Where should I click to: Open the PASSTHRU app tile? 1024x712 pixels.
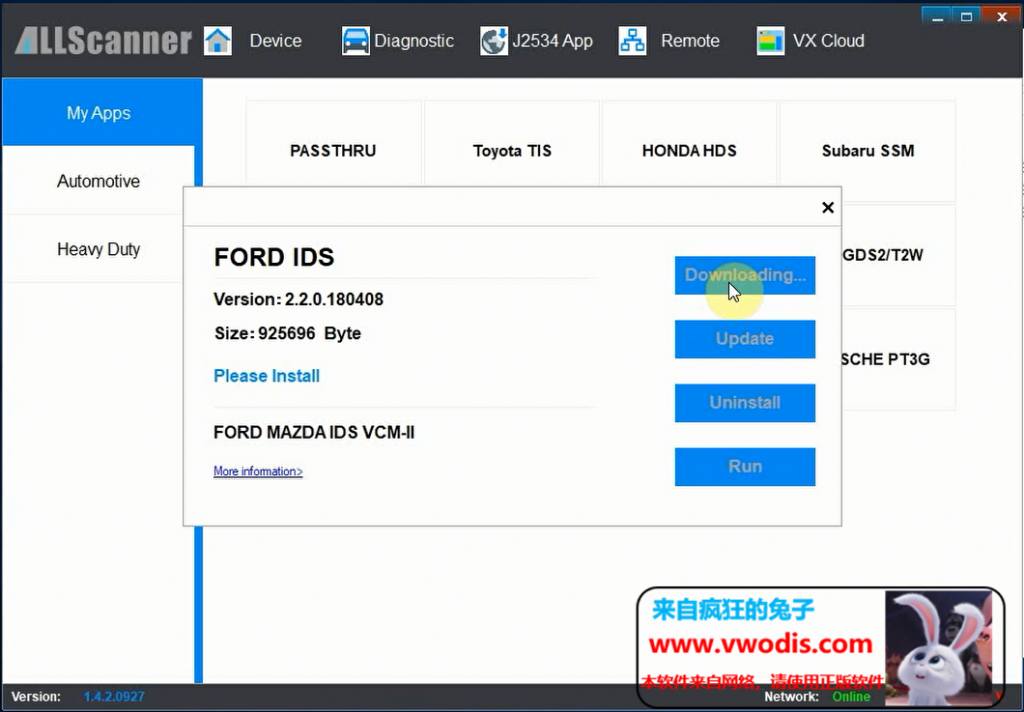click(334, 150)
